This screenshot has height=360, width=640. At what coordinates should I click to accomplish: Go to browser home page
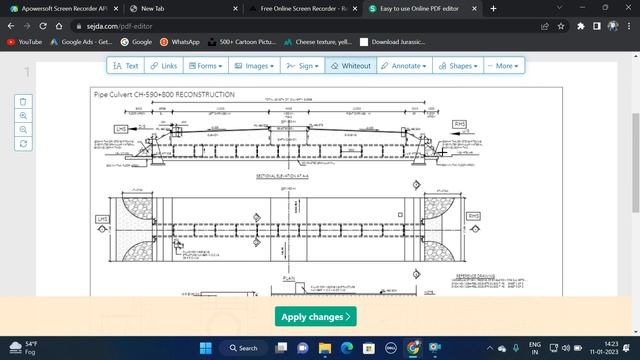(x=59, y=26)
